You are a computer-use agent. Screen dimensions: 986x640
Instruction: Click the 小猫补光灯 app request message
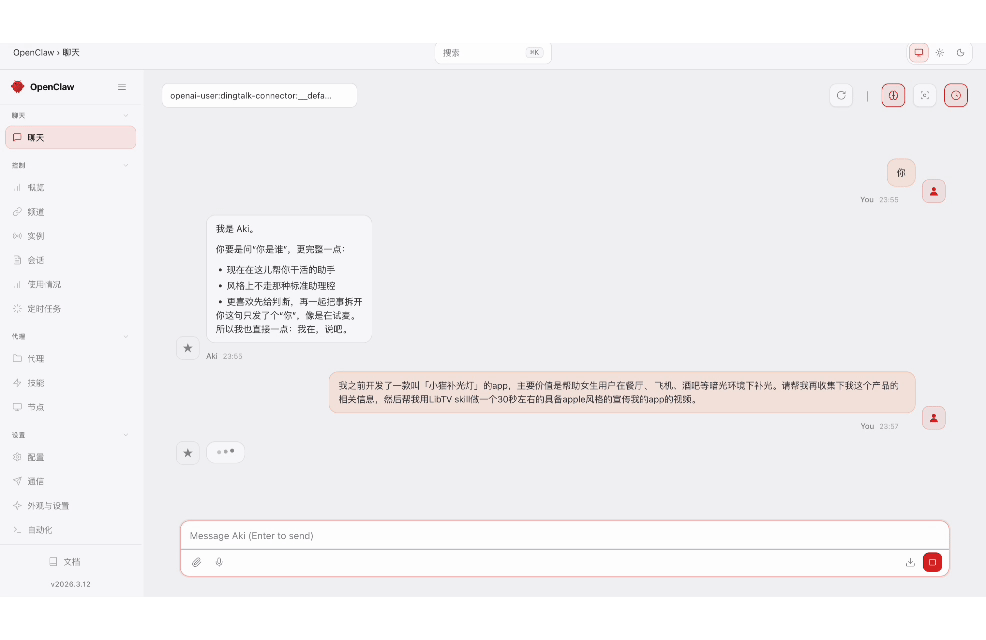tap(622, 392)
